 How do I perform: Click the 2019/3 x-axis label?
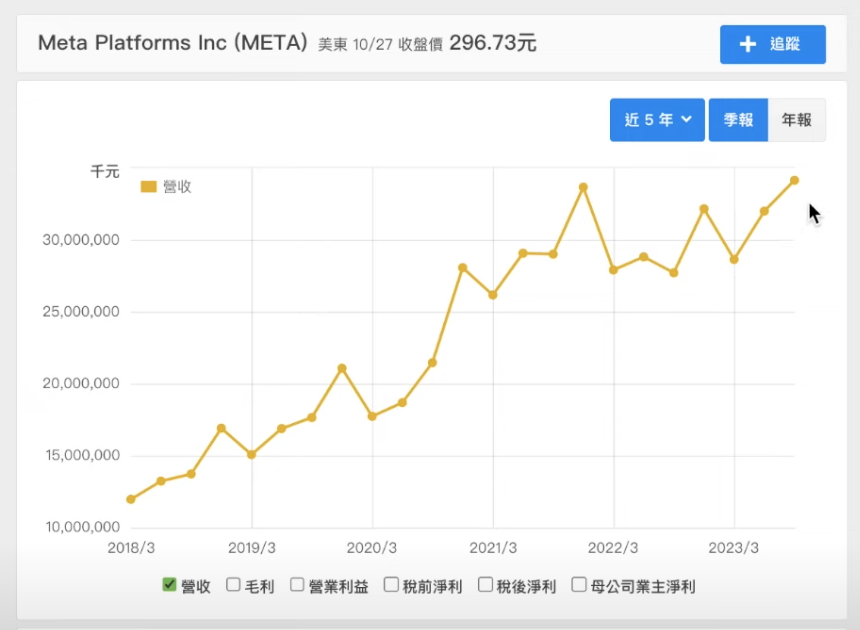pos(252,548)
